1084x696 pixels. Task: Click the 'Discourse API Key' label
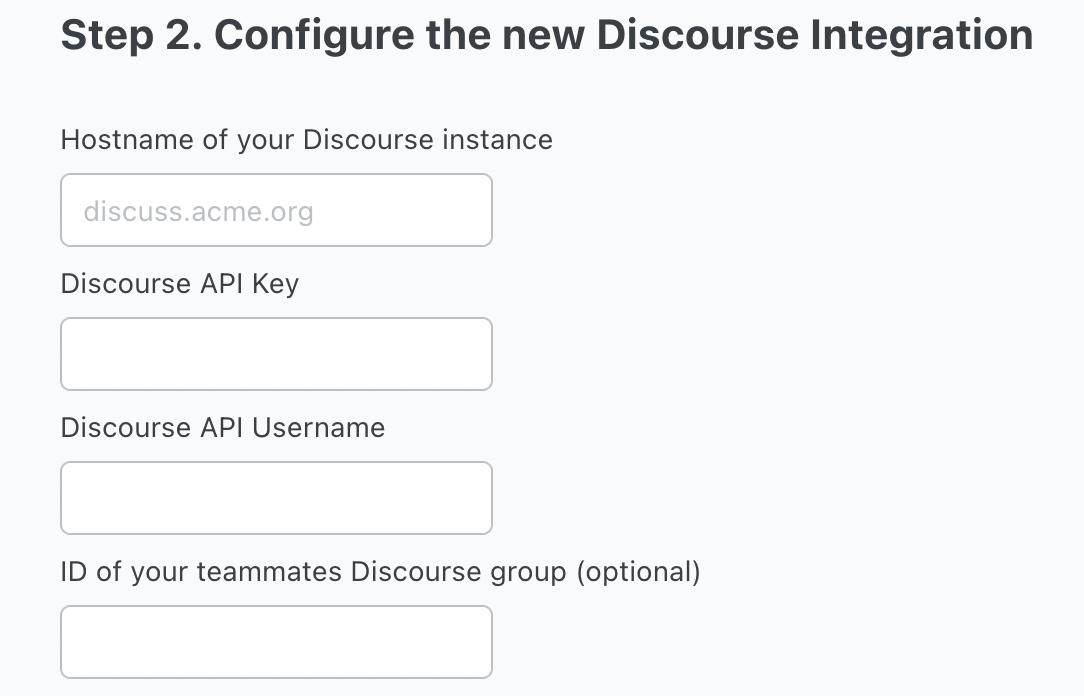click(180, 284)
